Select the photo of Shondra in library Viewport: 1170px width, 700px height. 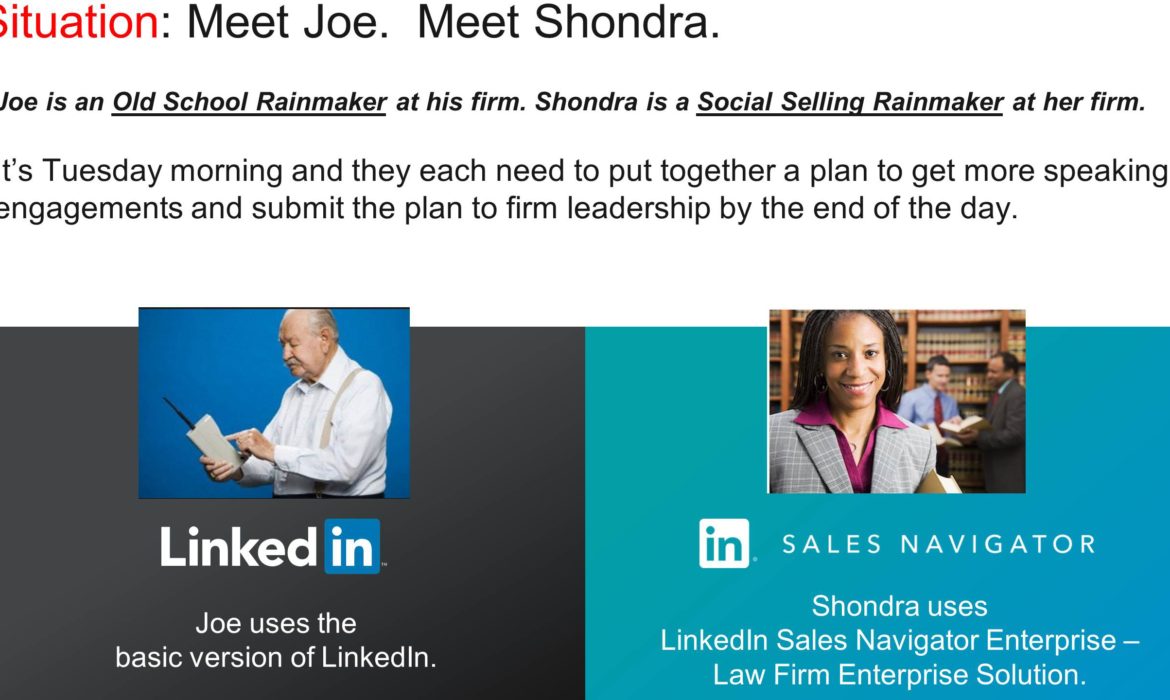[x=897, y=401]
